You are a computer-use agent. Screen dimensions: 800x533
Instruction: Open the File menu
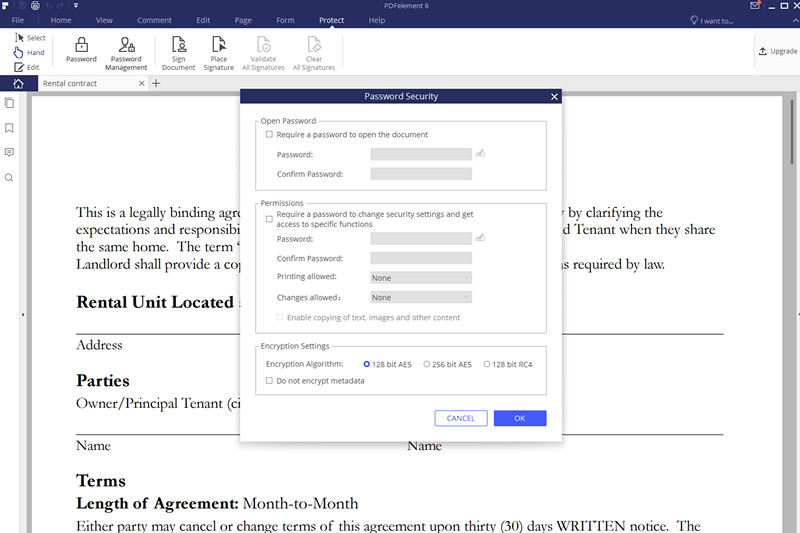[18, 20]
